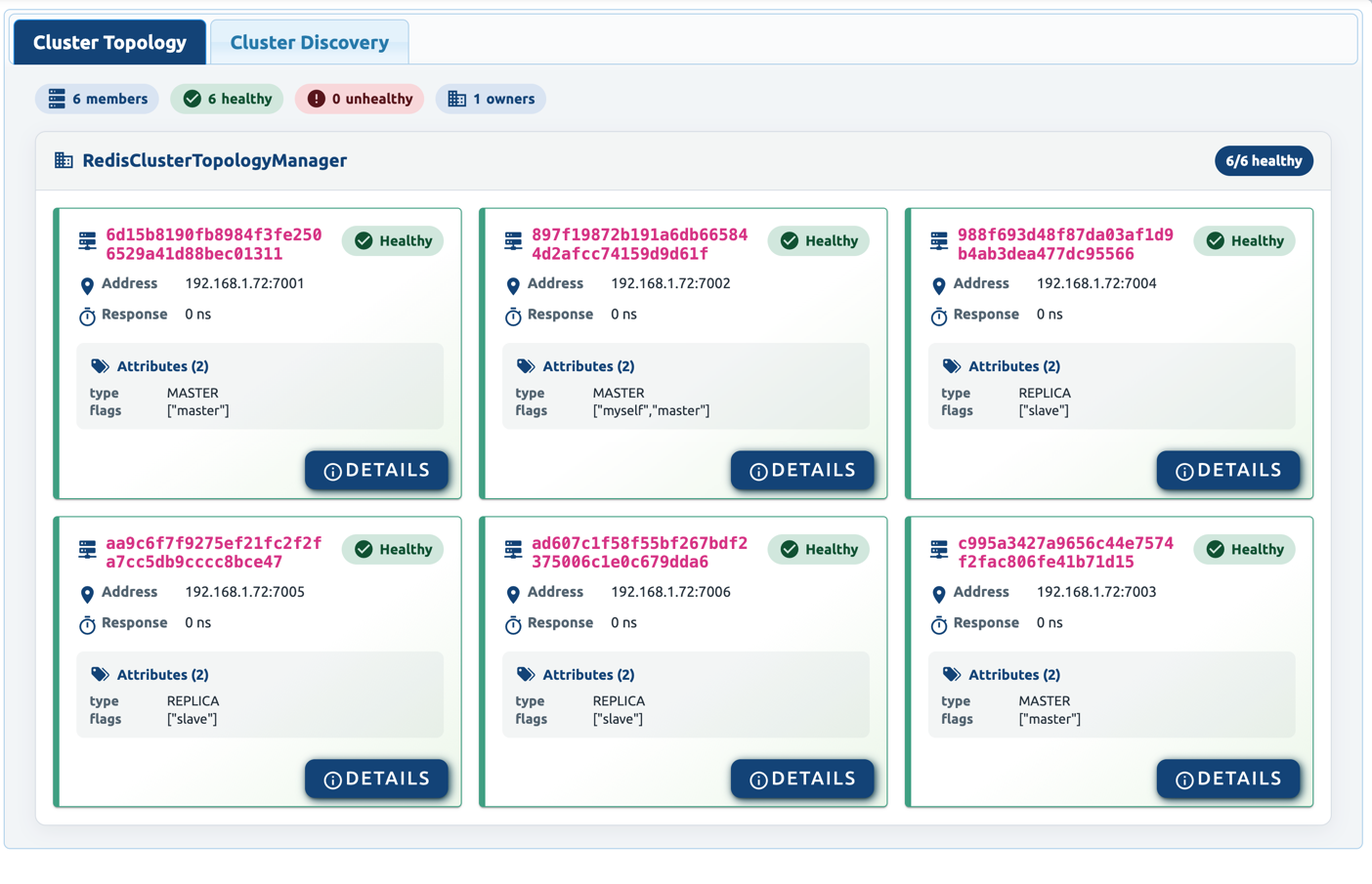Click address value 192.168.1.72:7003
1372x884 pixels.
(1096, 593)
